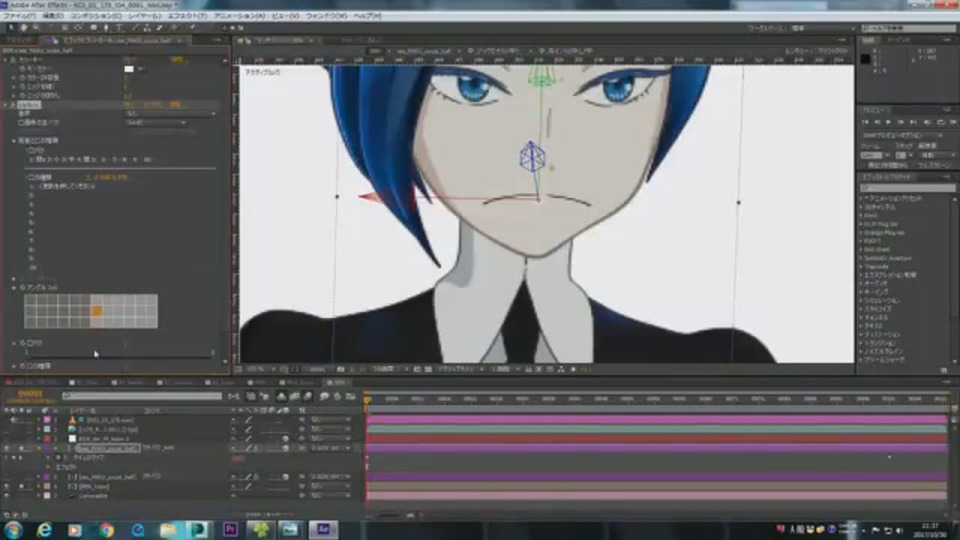Open Google Chrome from the taskbar
This screenshot has height=540, width=960.
point(107,529)
